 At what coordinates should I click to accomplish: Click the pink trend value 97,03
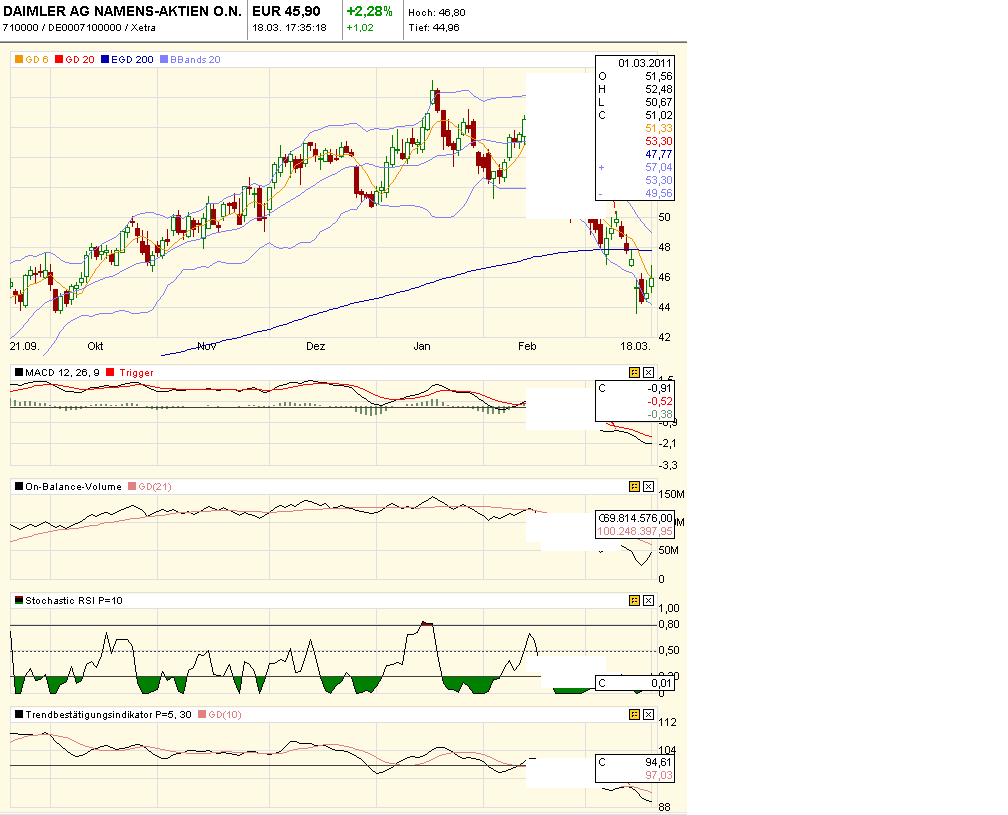click(659, 775)
